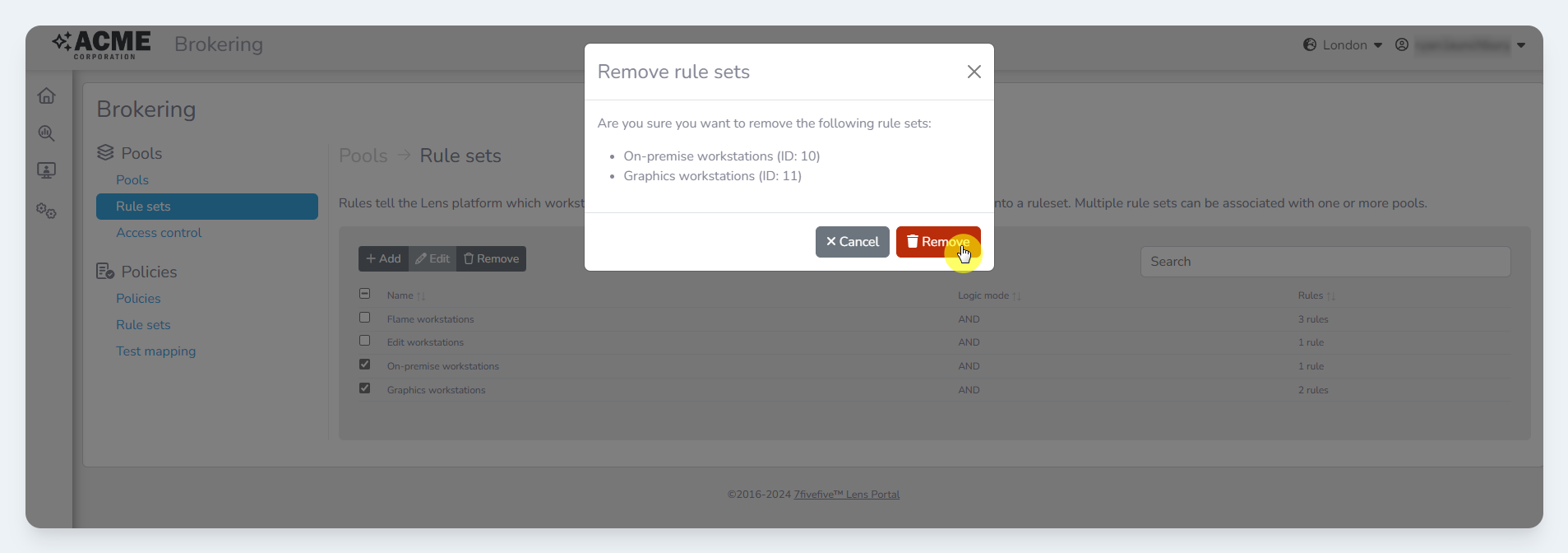Screen dimensions: 1568x553
Task: Uncheck the On-premise workstations checkbox
Action: [x=365, y=365]
